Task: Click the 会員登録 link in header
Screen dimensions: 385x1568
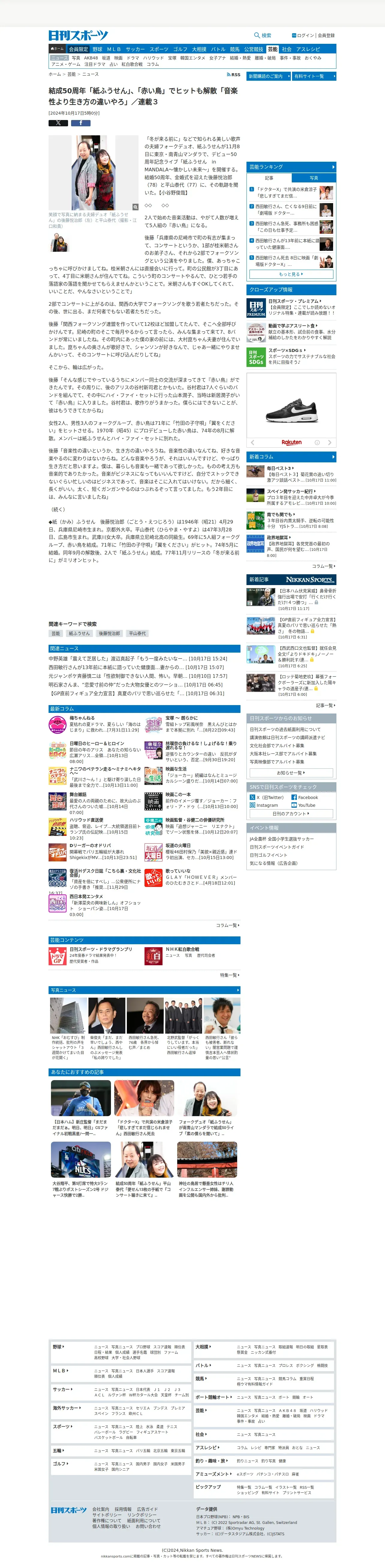Action: coord(326,35)
